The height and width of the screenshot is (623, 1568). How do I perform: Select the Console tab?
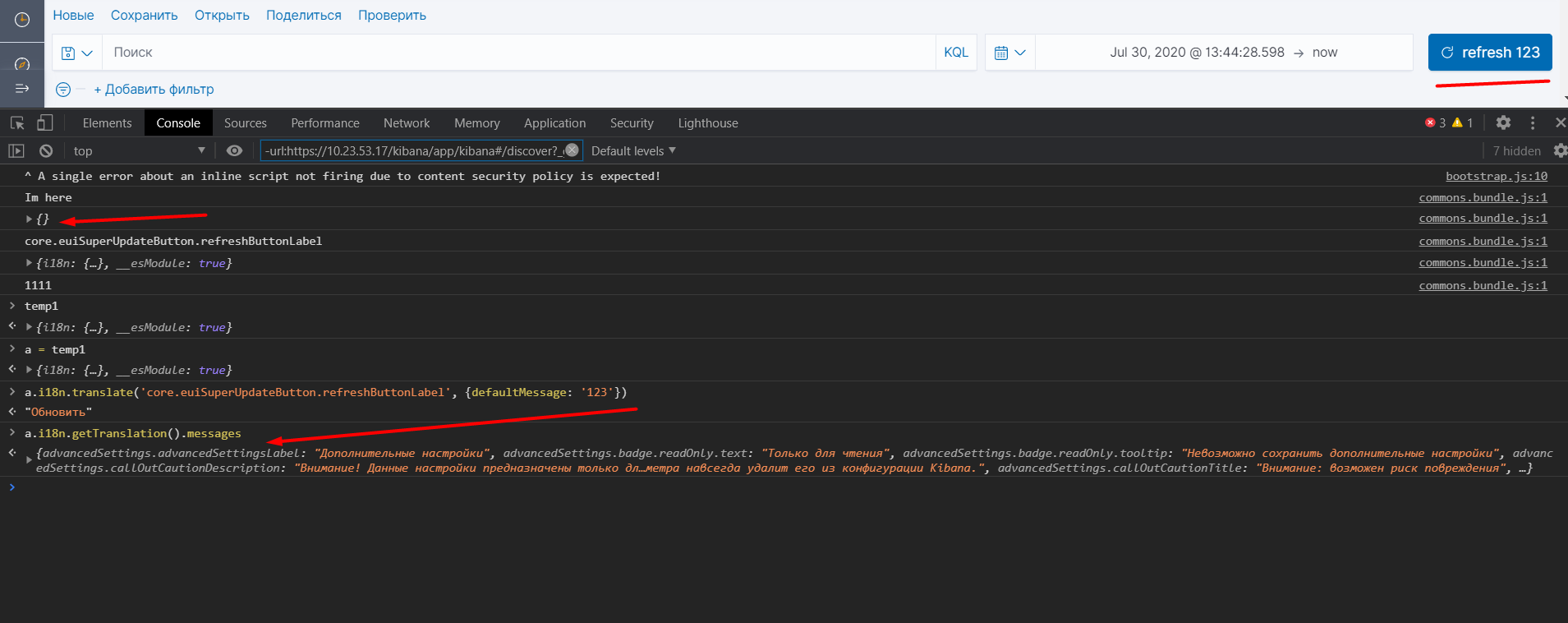[x=178, y=123]
